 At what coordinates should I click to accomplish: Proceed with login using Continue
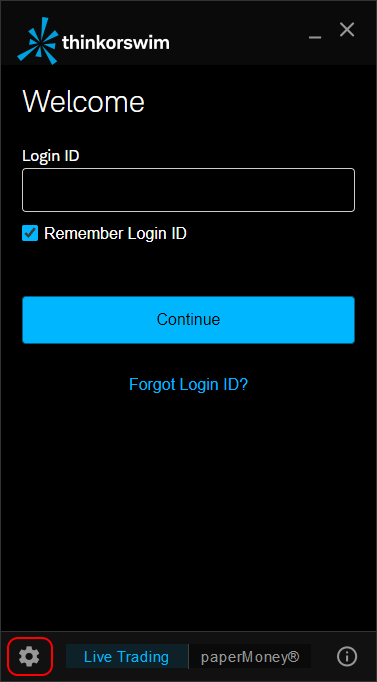point(188,320)
